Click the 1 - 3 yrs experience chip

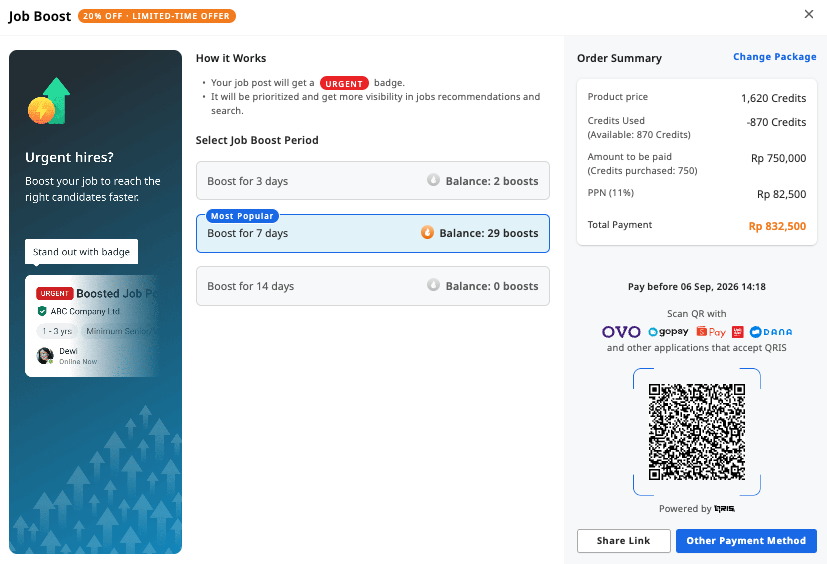tap(57, 331)
